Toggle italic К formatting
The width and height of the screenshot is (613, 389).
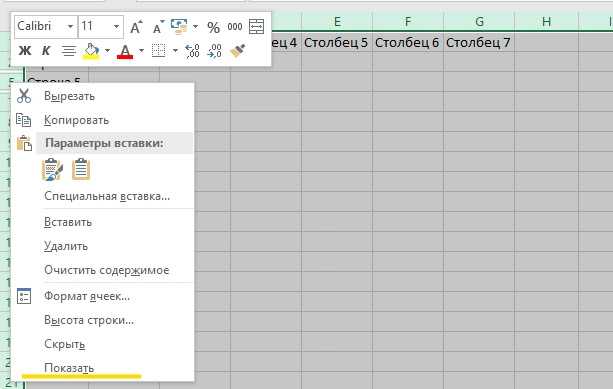click(46, 50)
